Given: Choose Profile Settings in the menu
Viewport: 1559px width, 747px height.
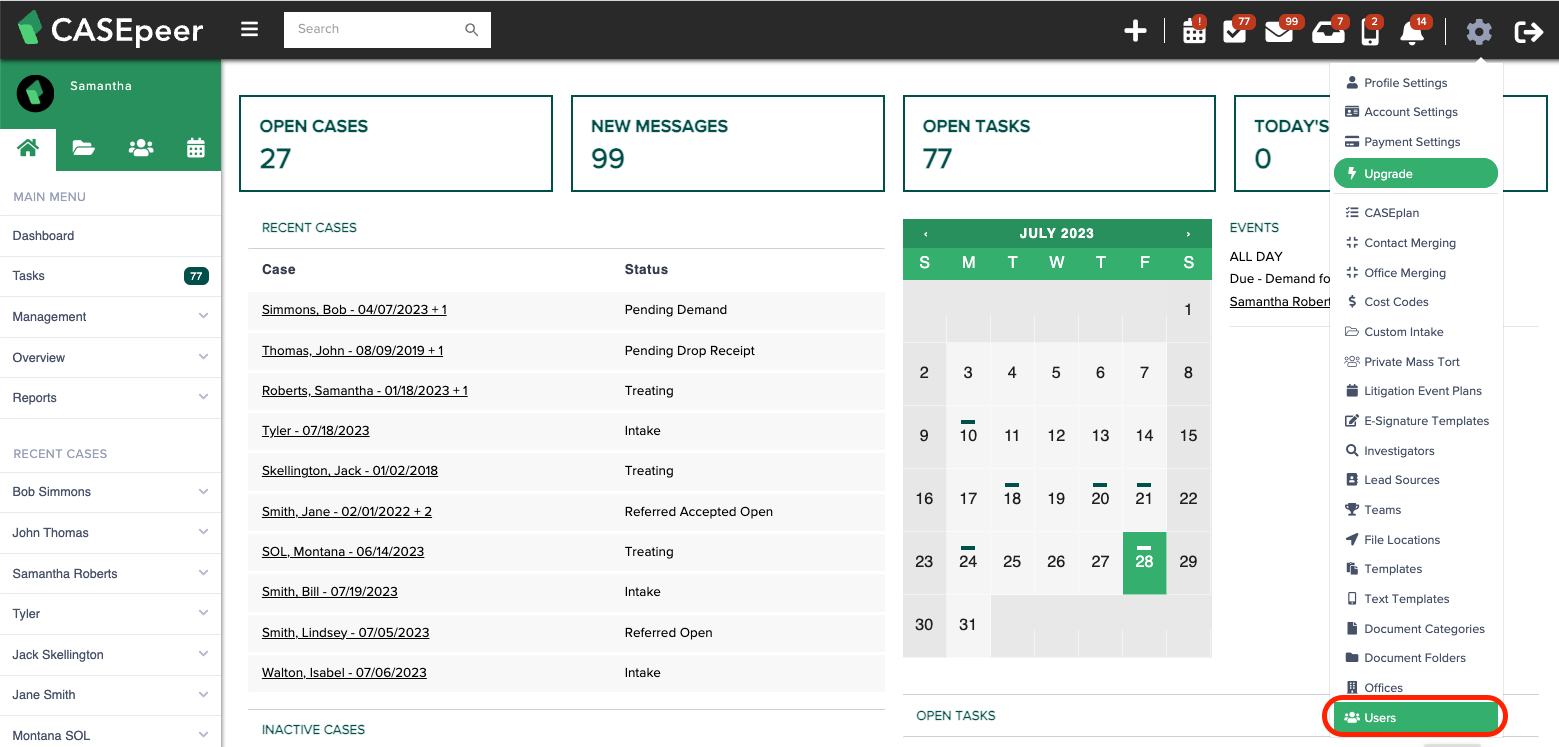Looking at the screenshot, I should (1406, 82).
